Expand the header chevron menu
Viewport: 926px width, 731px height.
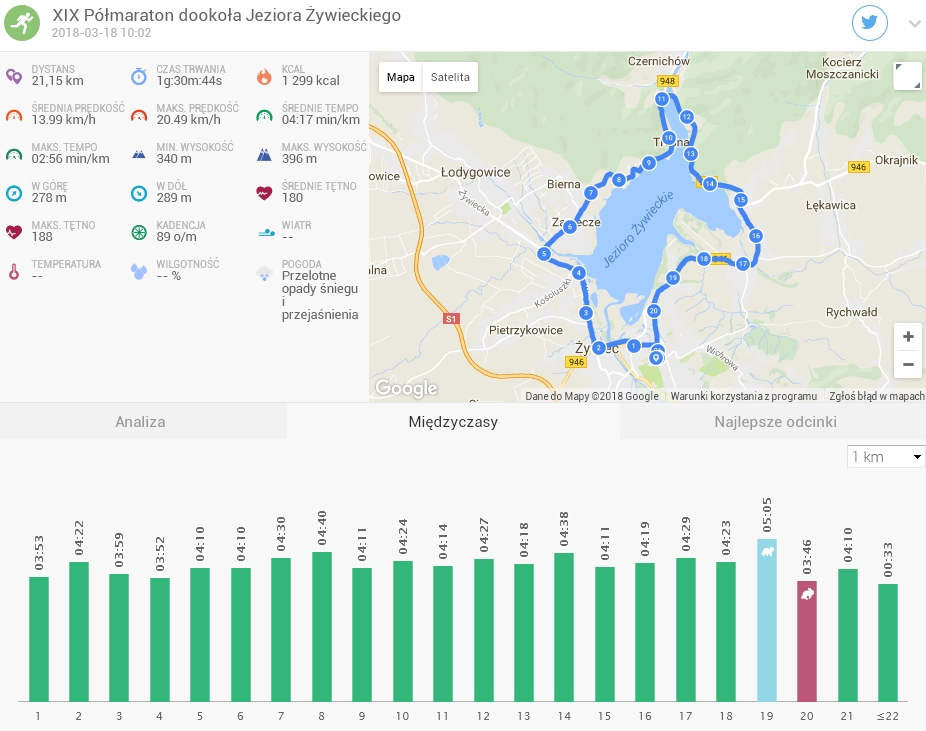click(914, 24)
